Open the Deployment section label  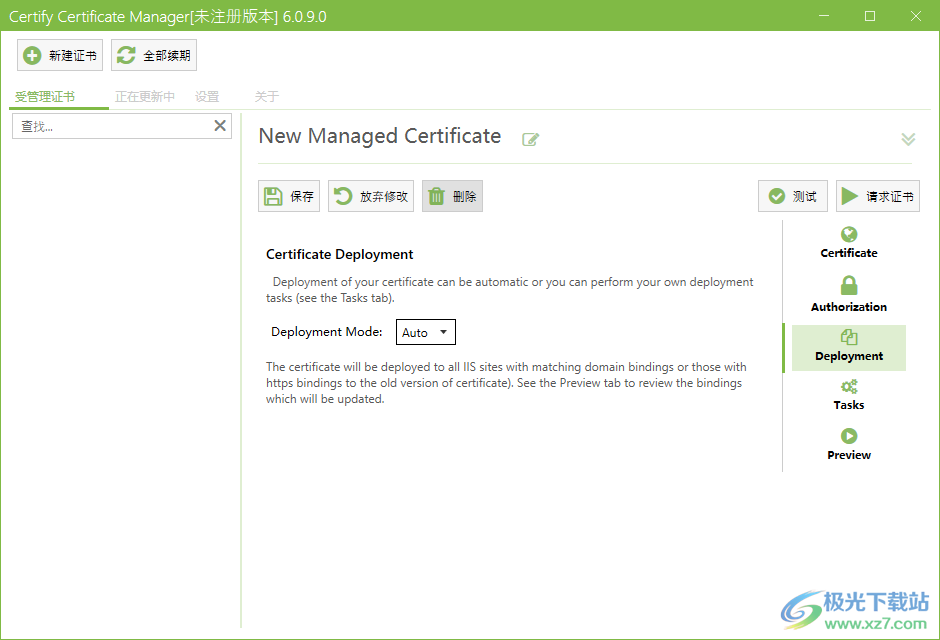click(849, 356)
